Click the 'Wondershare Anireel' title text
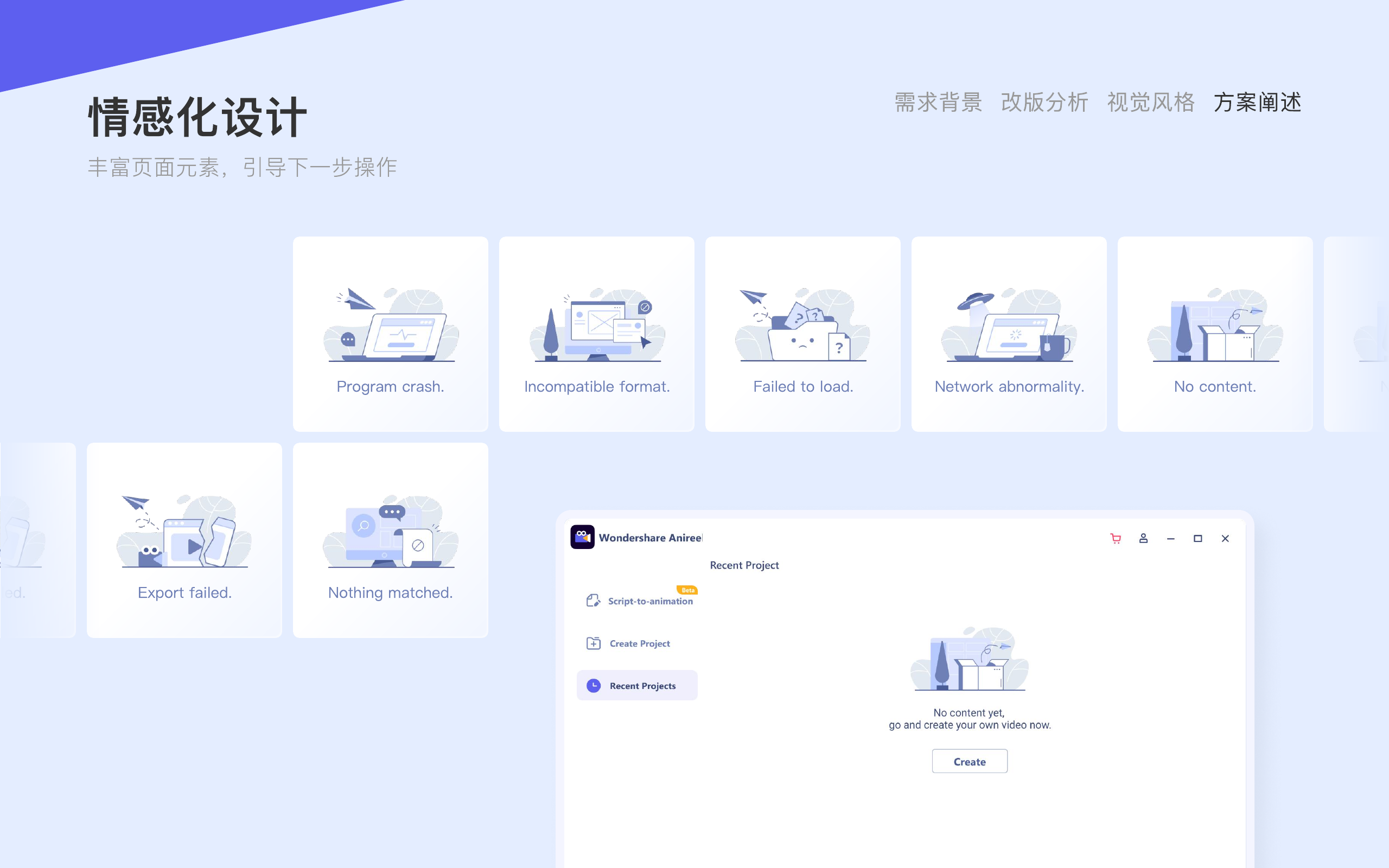Image resolution: width=1389 pixels, height=868 pixels. coord(651,538)
